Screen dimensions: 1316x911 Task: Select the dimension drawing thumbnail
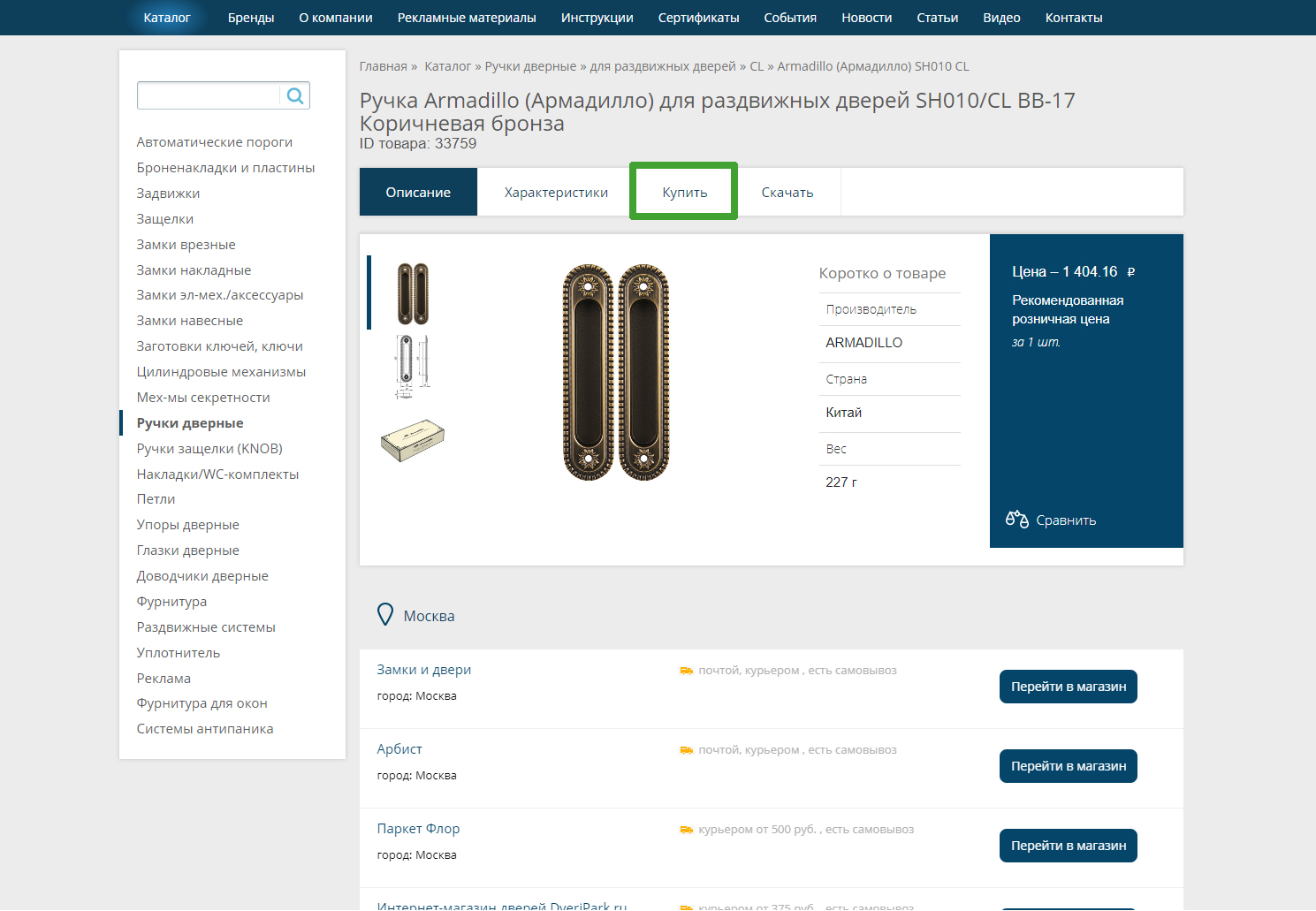pyautogui.click(x=413, y=366)
